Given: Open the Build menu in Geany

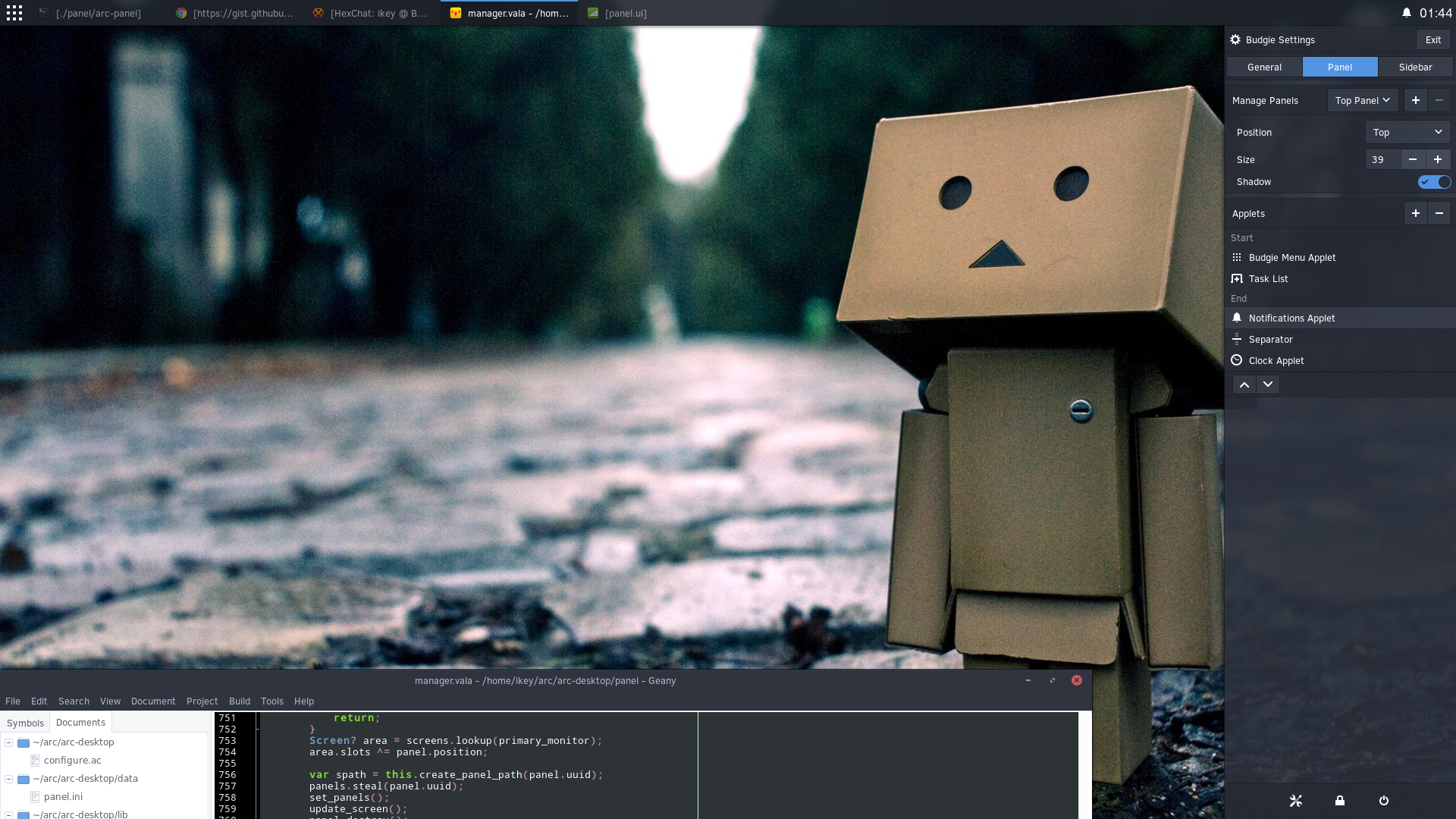Looking at the screenshot, I should (240, 701).
